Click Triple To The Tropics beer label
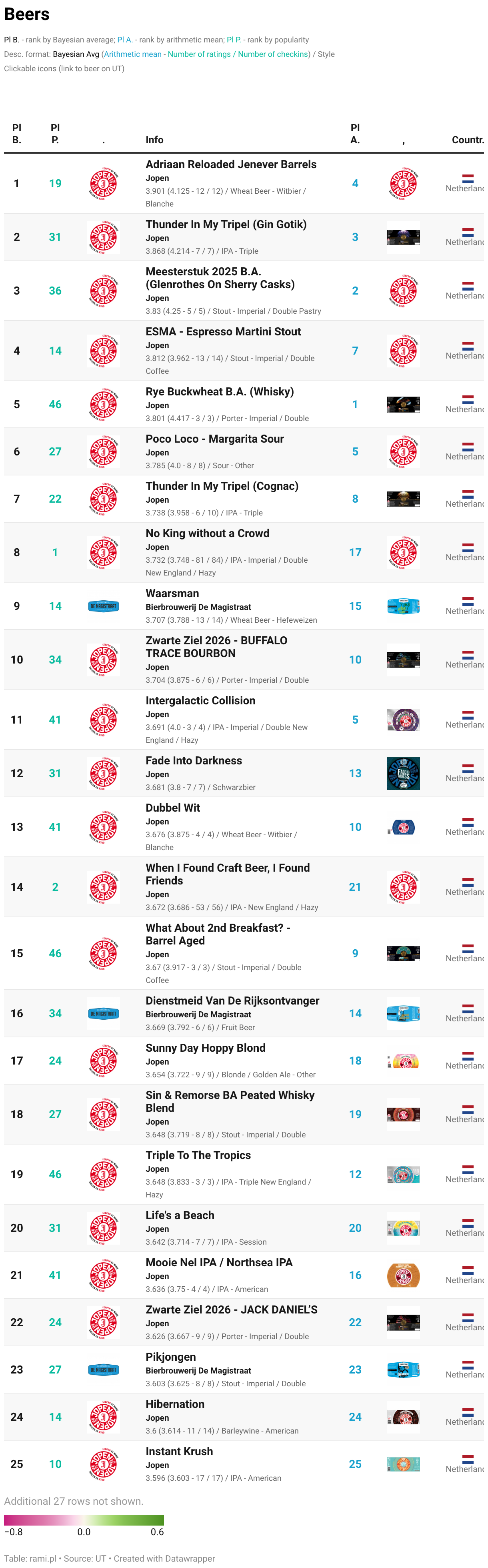Viewport: 488px width, 1568px height. [404, 1175]
